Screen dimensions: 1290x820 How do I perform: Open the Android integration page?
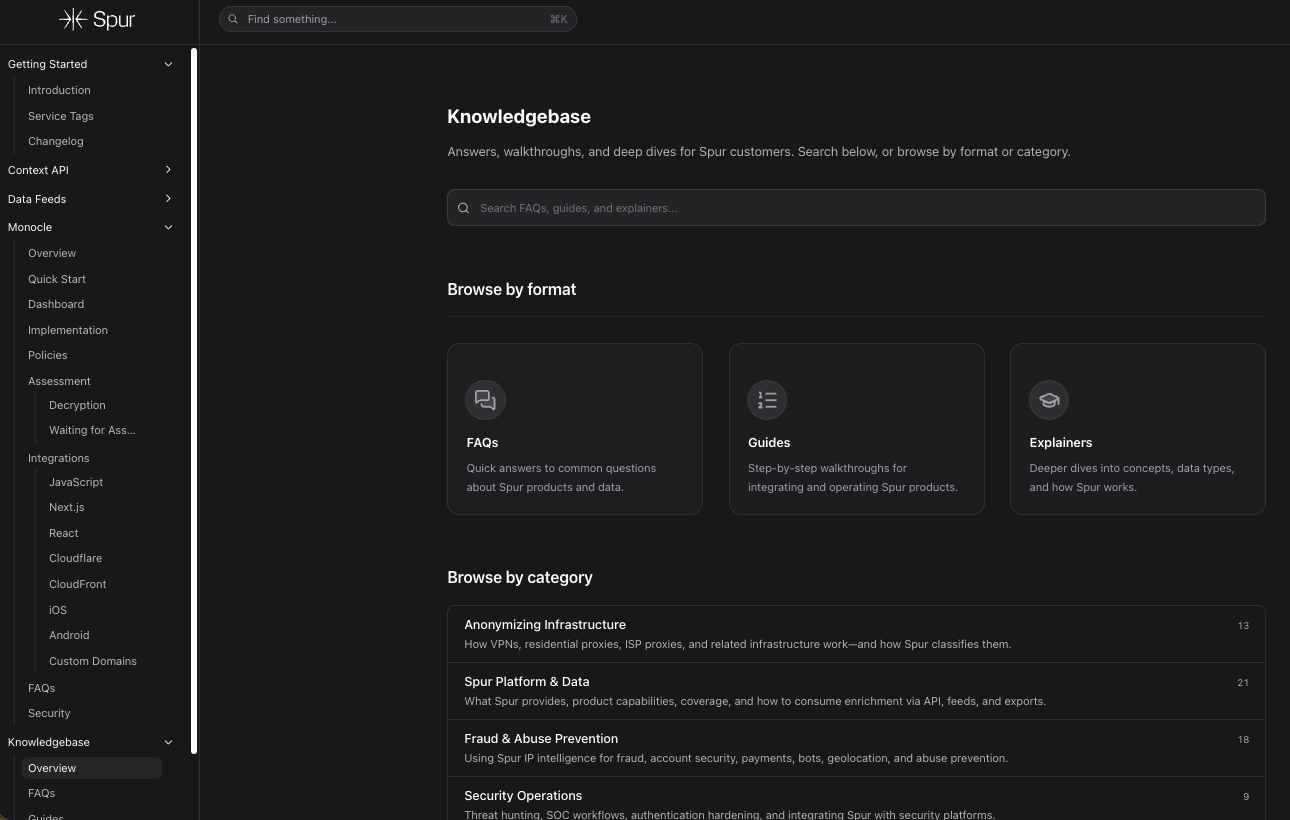coord(69,635)
